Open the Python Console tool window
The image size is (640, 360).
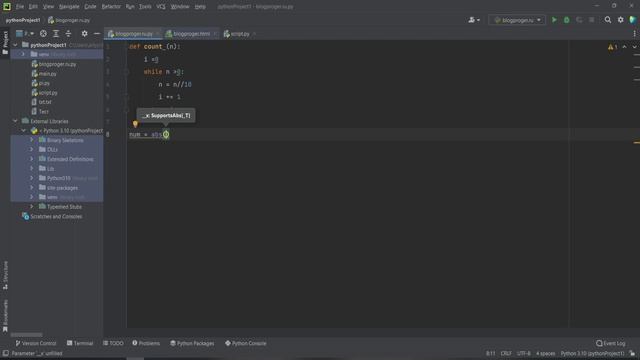point(245,343)
